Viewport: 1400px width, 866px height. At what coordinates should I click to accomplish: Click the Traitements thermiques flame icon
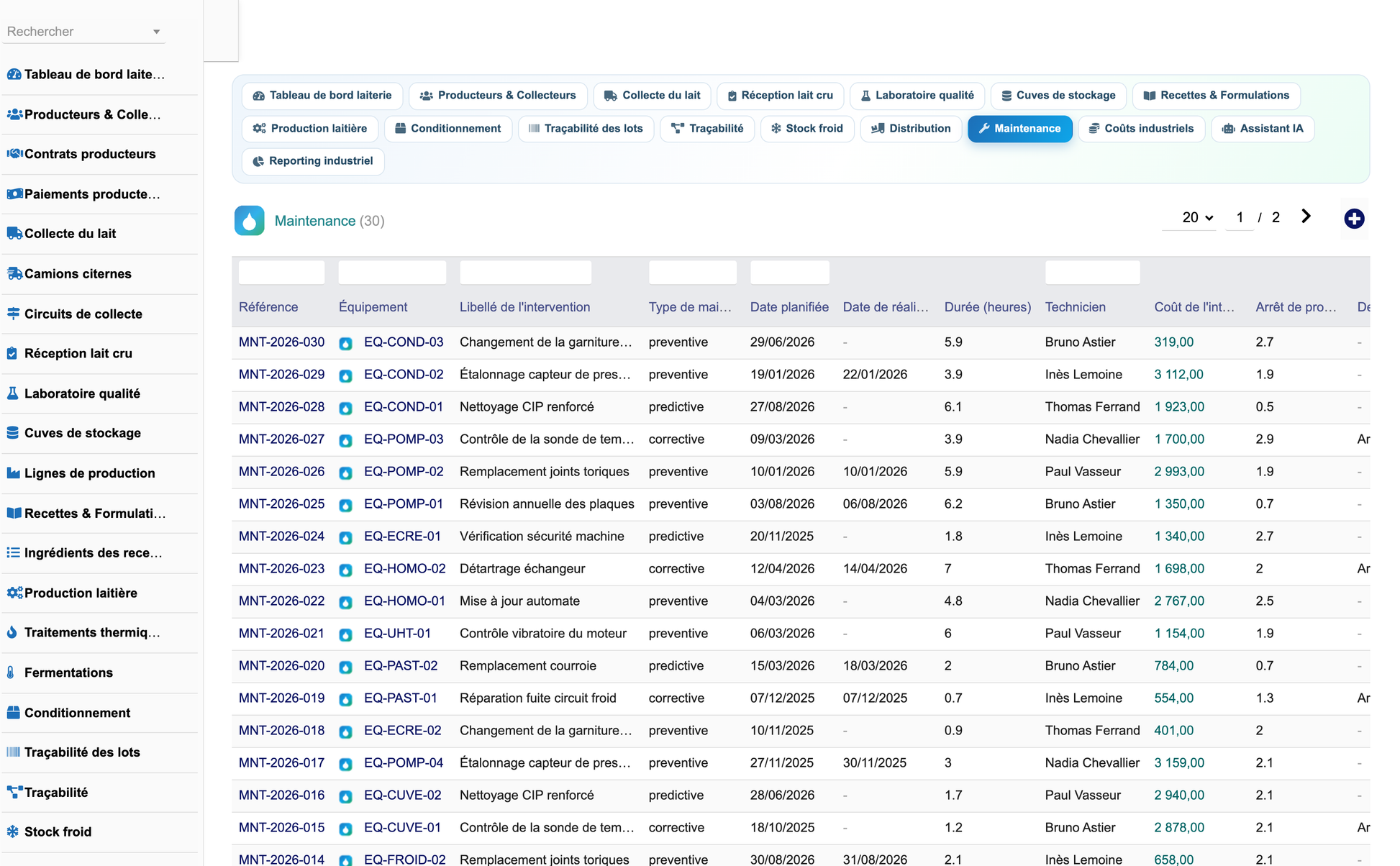coord(12,632)
